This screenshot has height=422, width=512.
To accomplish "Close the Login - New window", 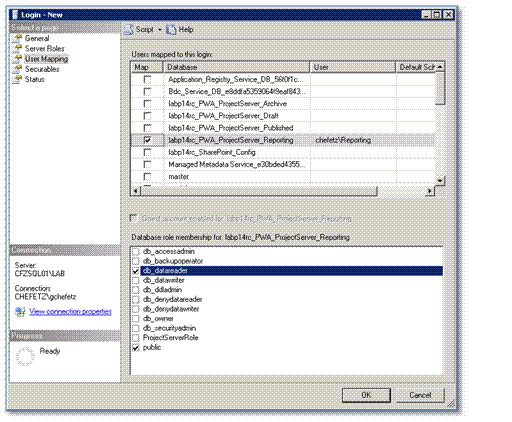I will pyautogui.click(x=449, y=15).
